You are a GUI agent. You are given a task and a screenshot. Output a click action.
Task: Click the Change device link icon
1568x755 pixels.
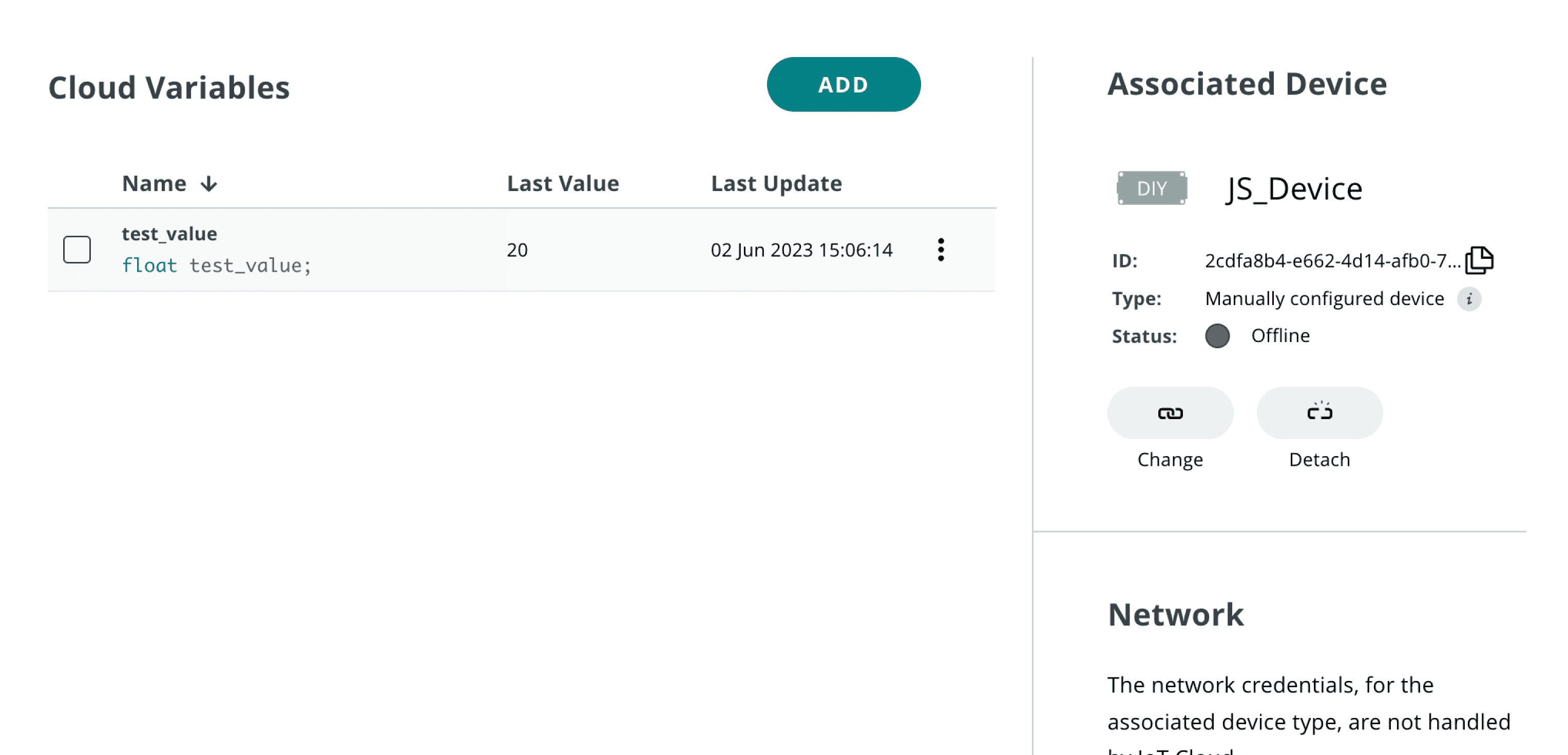(x=1169, y=413)
